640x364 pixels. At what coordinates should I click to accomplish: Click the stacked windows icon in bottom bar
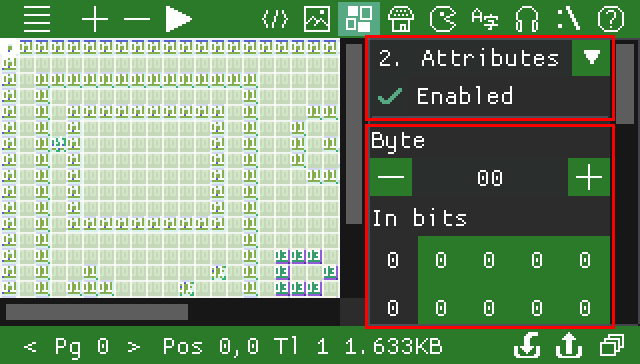point(611,345)
